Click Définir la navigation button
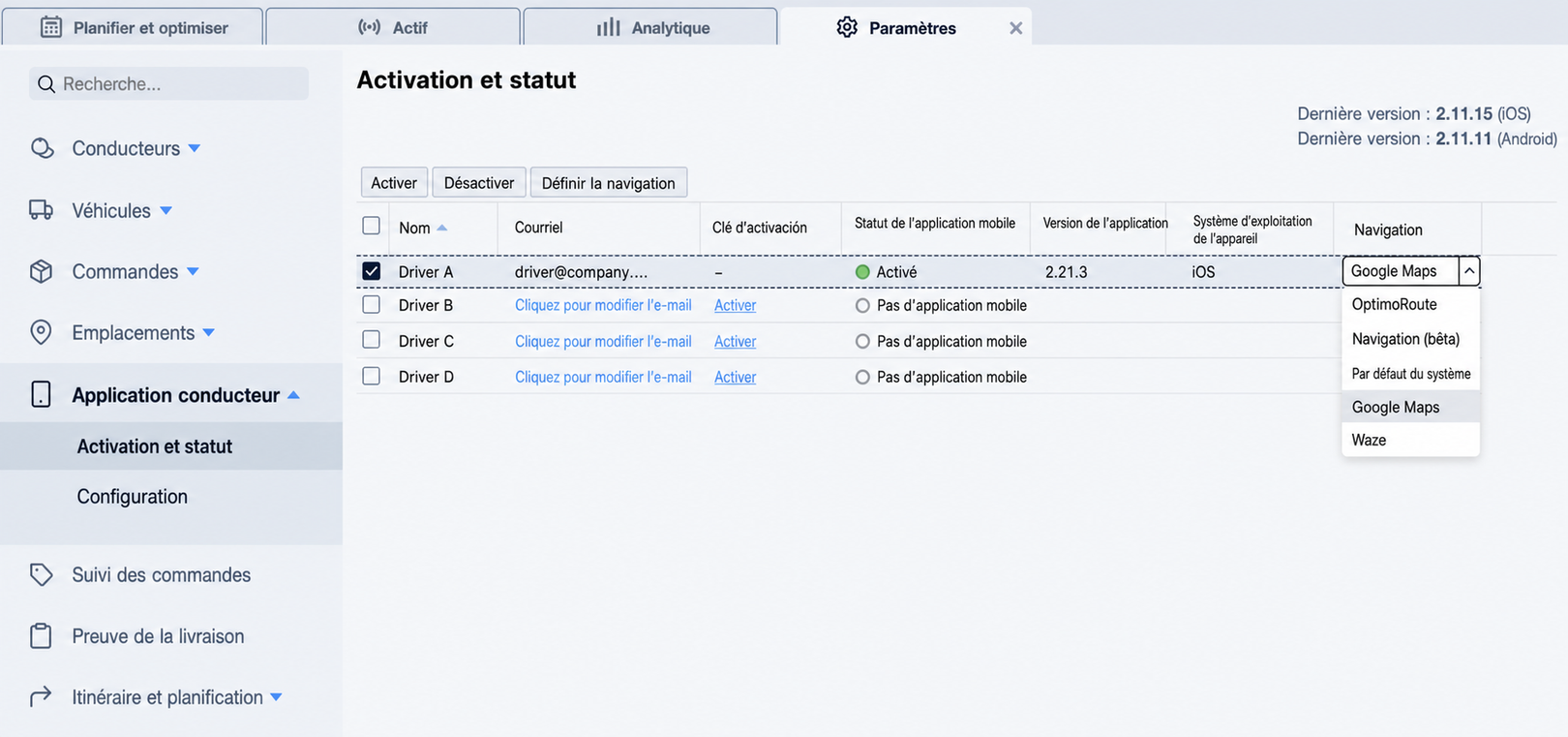Screen dimensions: 1568x737 [x=609, y=183]
